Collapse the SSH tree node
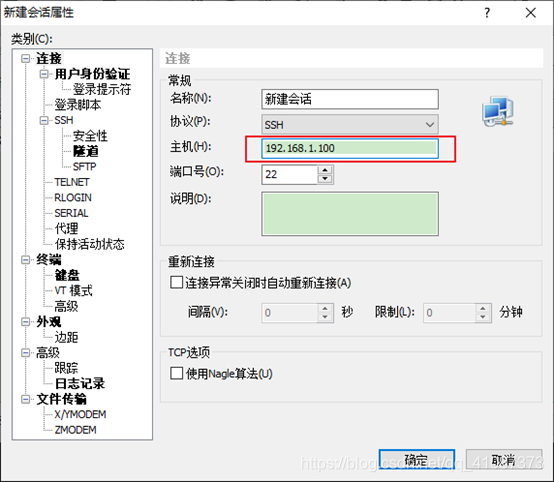 pos(44,120)
